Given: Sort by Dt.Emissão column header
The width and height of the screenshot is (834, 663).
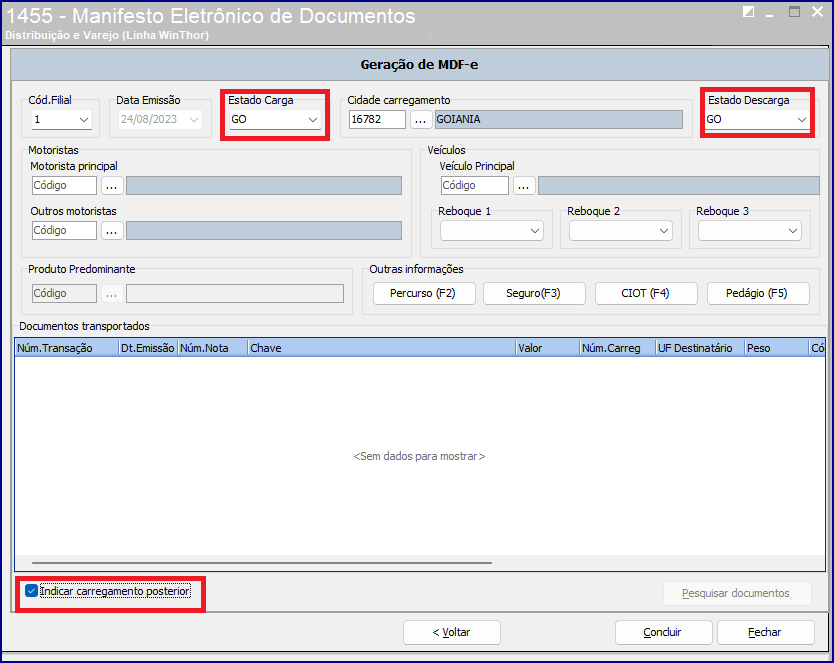Looking at the screenshot, I should tap(148, 348).
